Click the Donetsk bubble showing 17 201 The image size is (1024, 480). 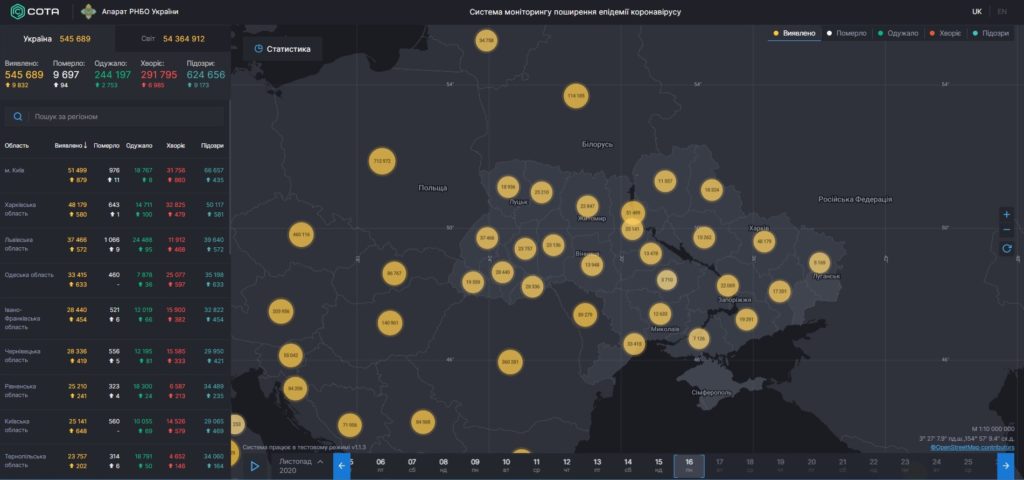point(779,291)
